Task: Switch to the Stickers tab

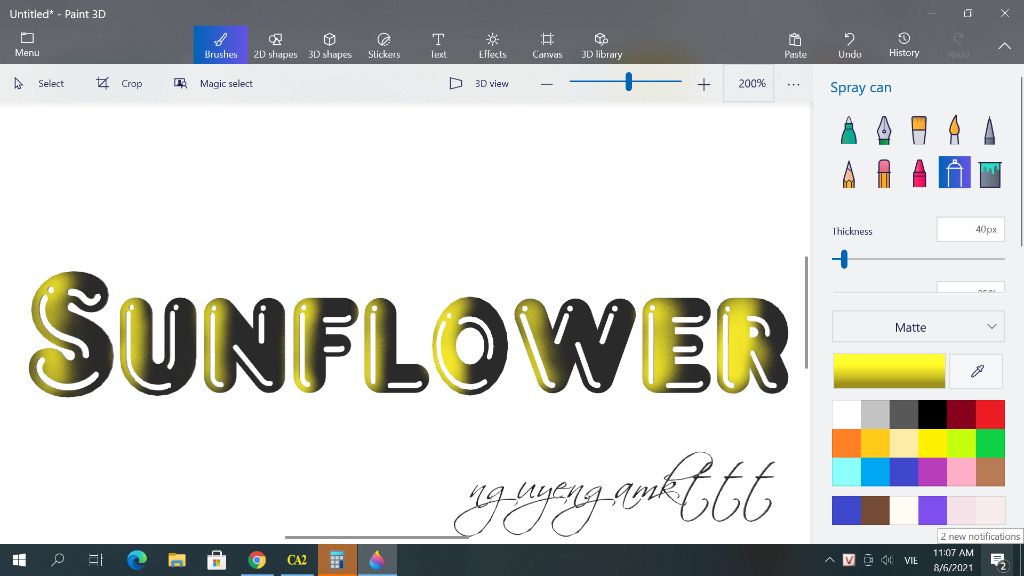Action: [384, 45]
